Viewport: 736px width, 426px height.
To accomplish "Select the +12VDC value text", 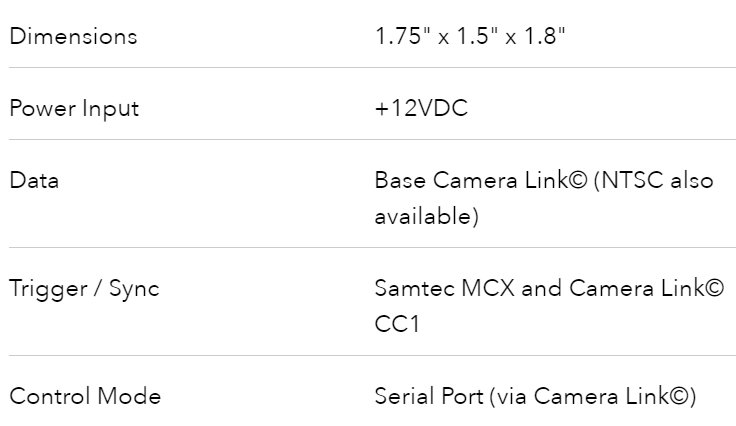I will pos(422,108).
